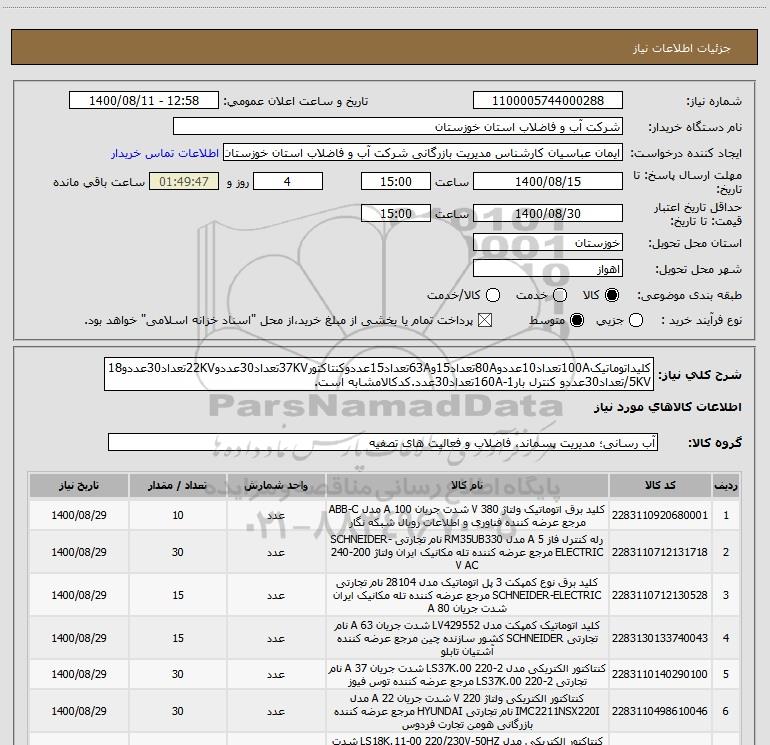Click the واحد شمارش column header
Viewport: 770px width, 745px height.
(x=276, y=485)
